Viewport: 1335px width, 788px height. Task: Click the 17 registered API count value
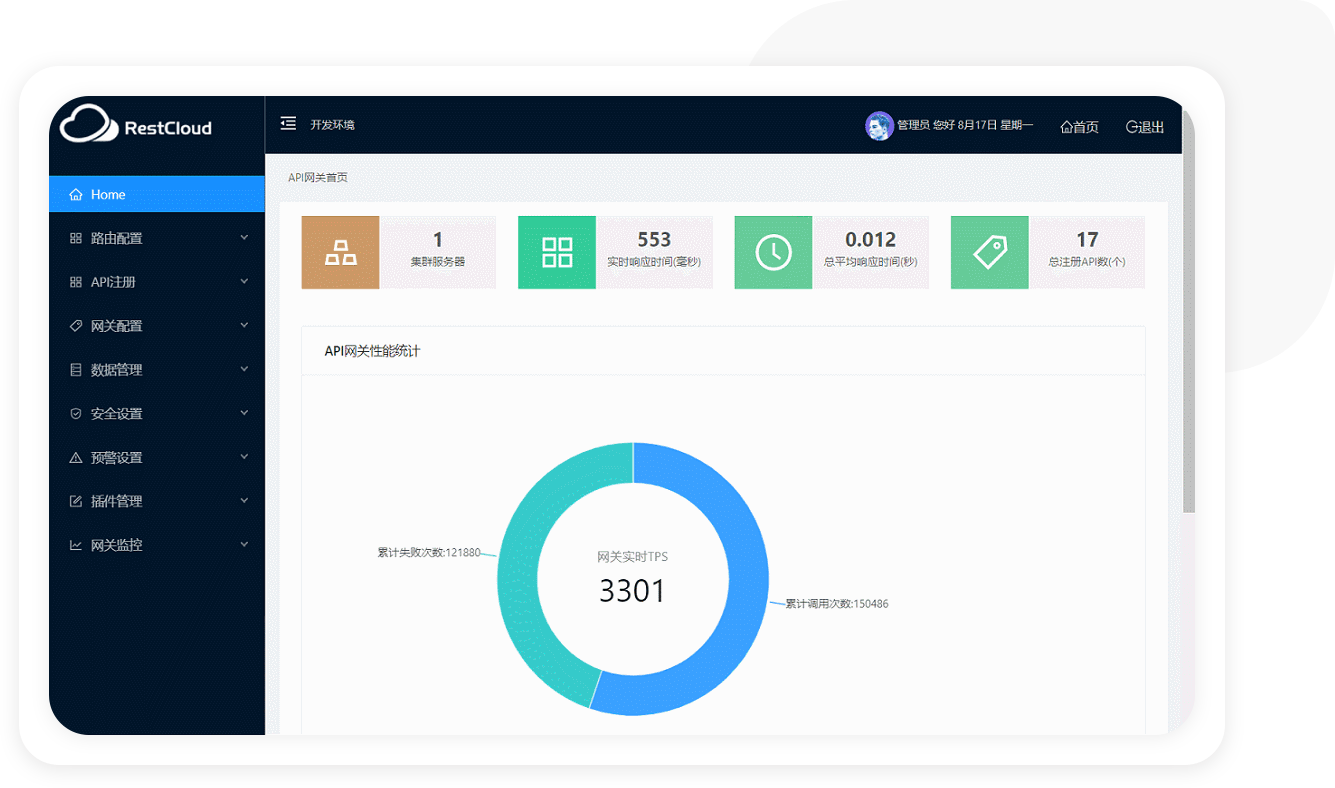tap(1087, 240)
